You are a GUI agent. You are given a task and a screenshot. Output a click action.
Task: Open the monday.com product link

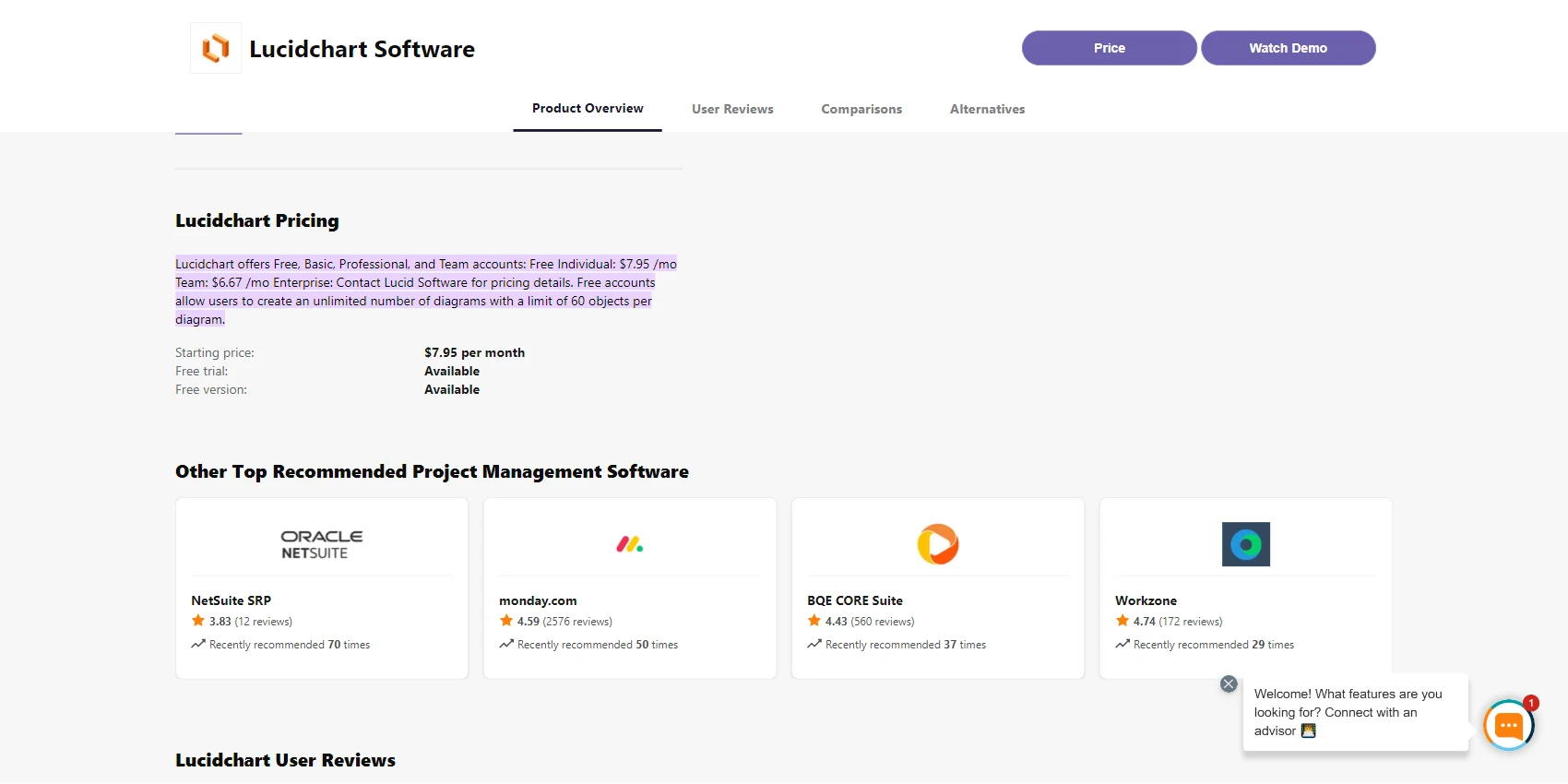pyautogui.click(x=538, y=600)
